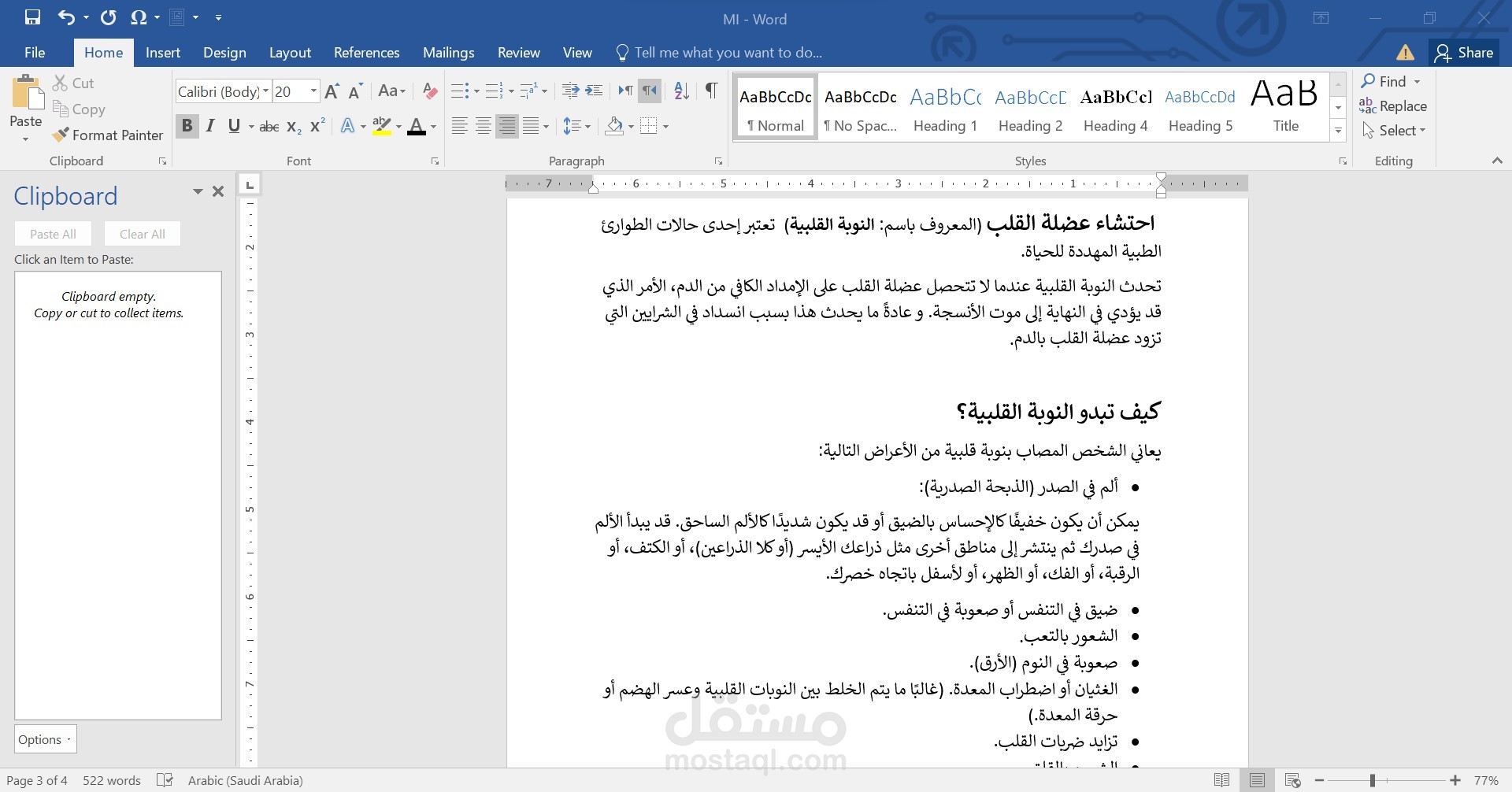Apply yellow text highlight color
Image resolution: width=1512 pixels, height=792 pixels.
pos(382,127)
